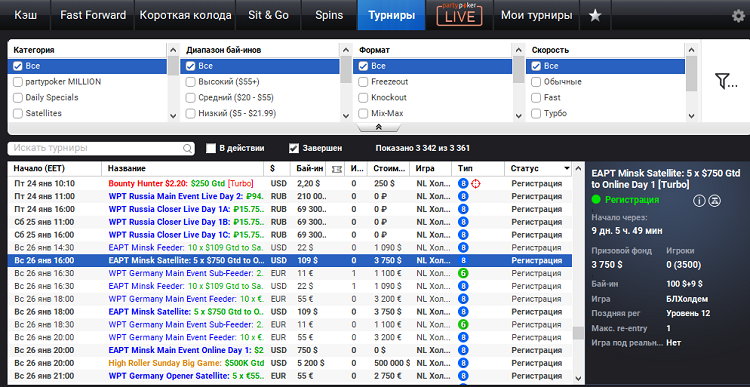
Task: Click the down arrow of the Скорость list
Action: pyautogui.click(x=691, y=115)
